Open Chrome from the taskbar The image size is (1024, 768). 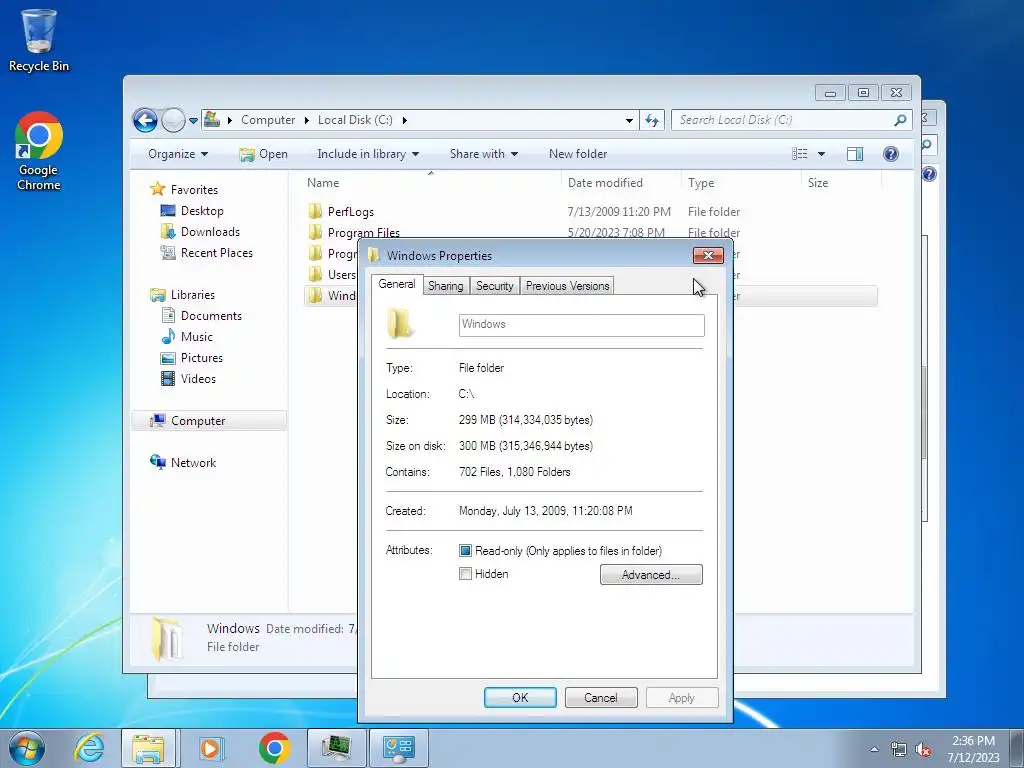click(x=274, y=748)
